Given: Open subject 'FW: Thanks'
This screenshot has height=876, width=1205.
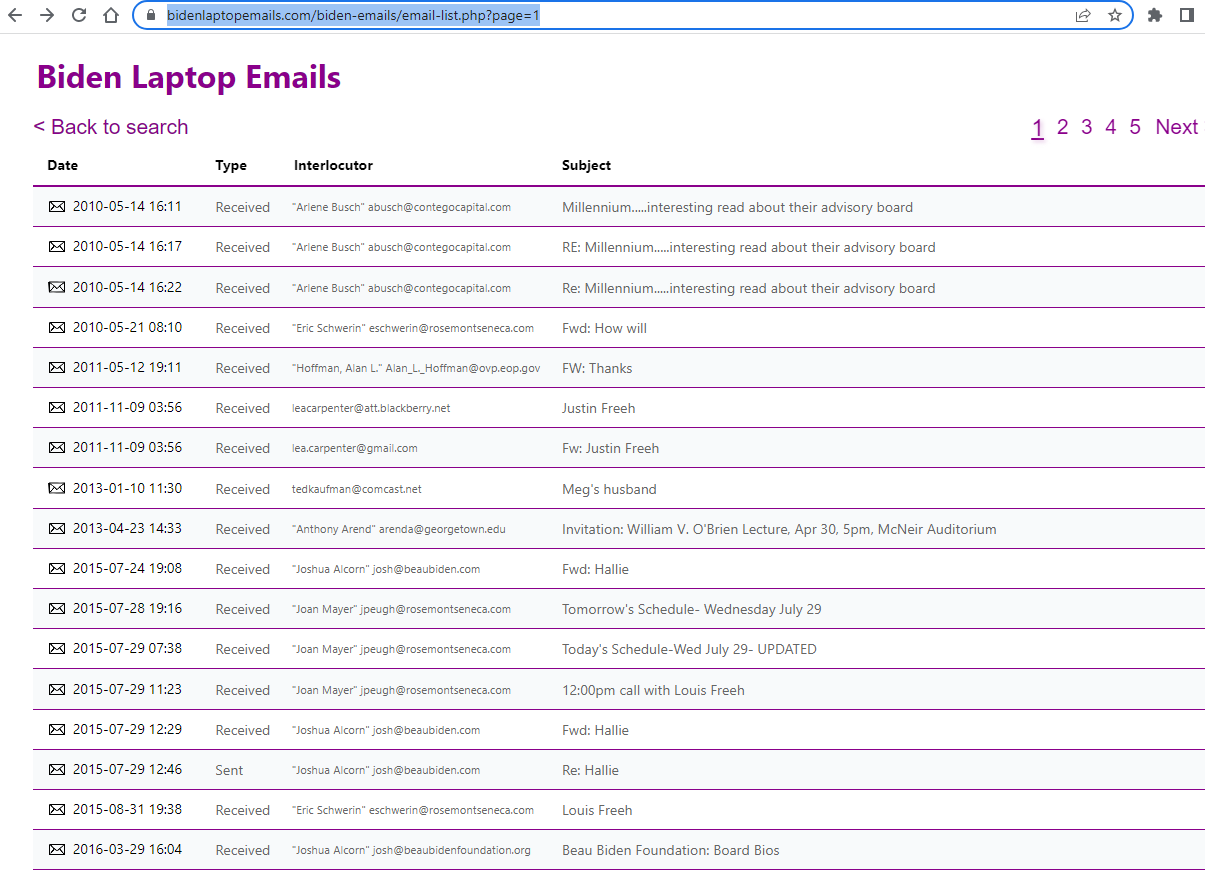Looking at the screenshot, I should point(597,368).
